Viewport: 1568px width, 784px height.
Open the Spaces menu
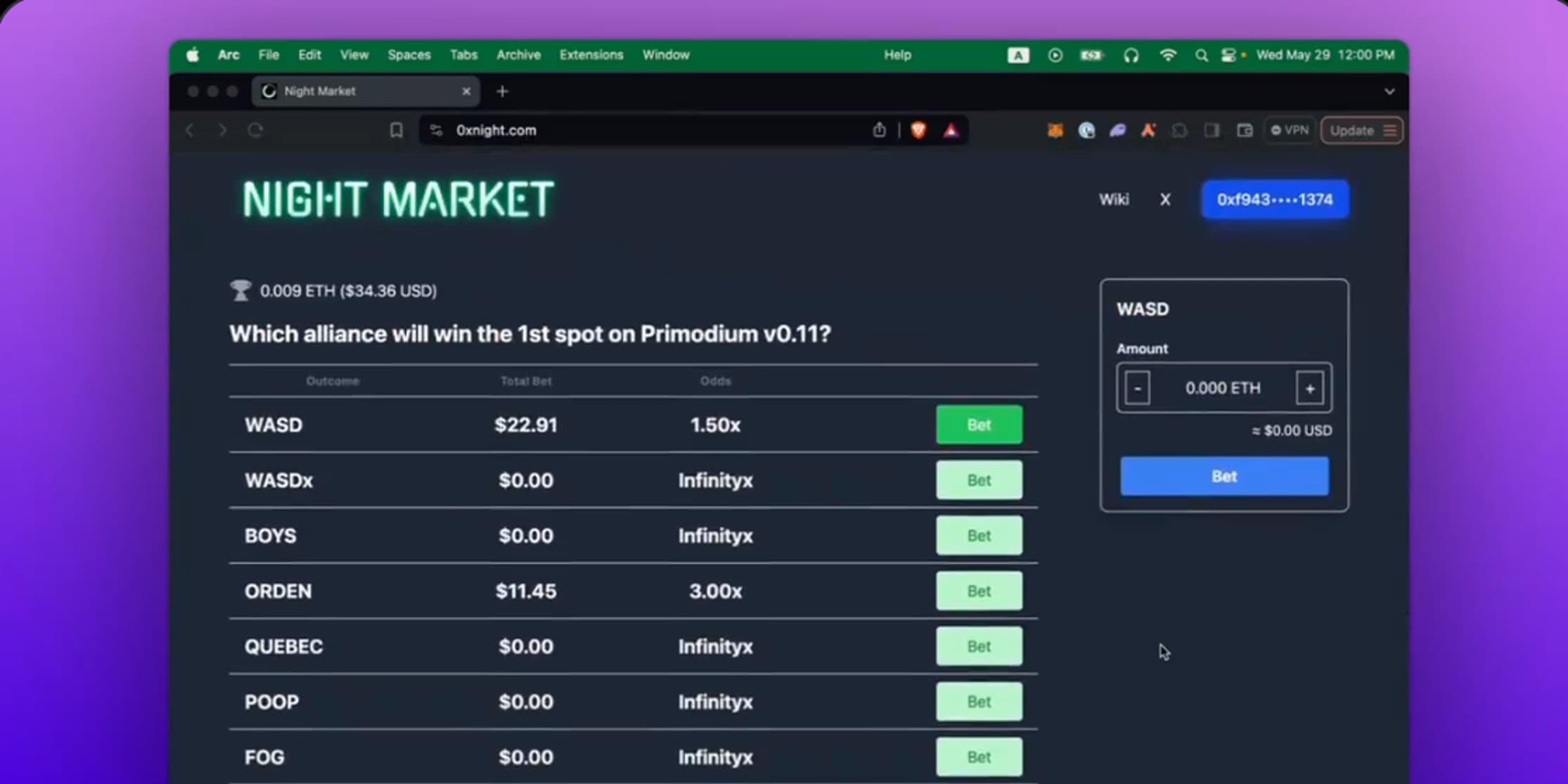[x=409, y=55]
